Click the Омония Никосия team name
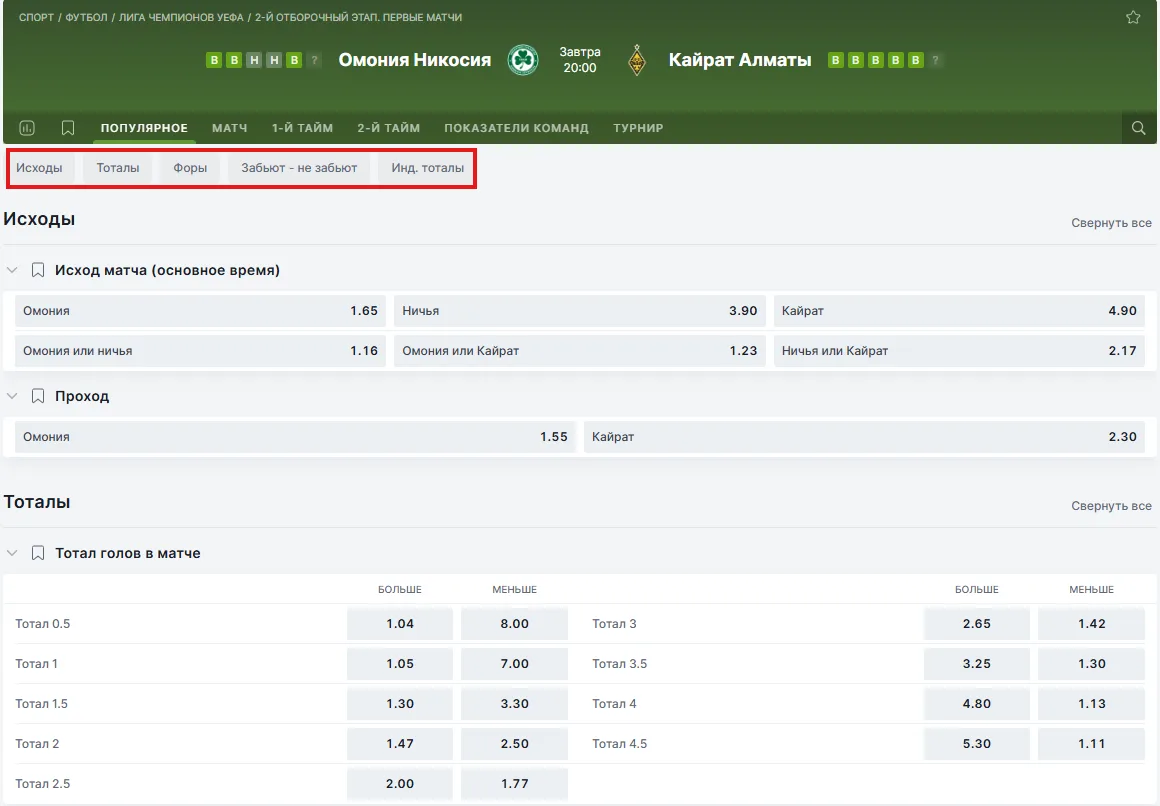This screenshot has width=1160, height=806. point(414,60)
